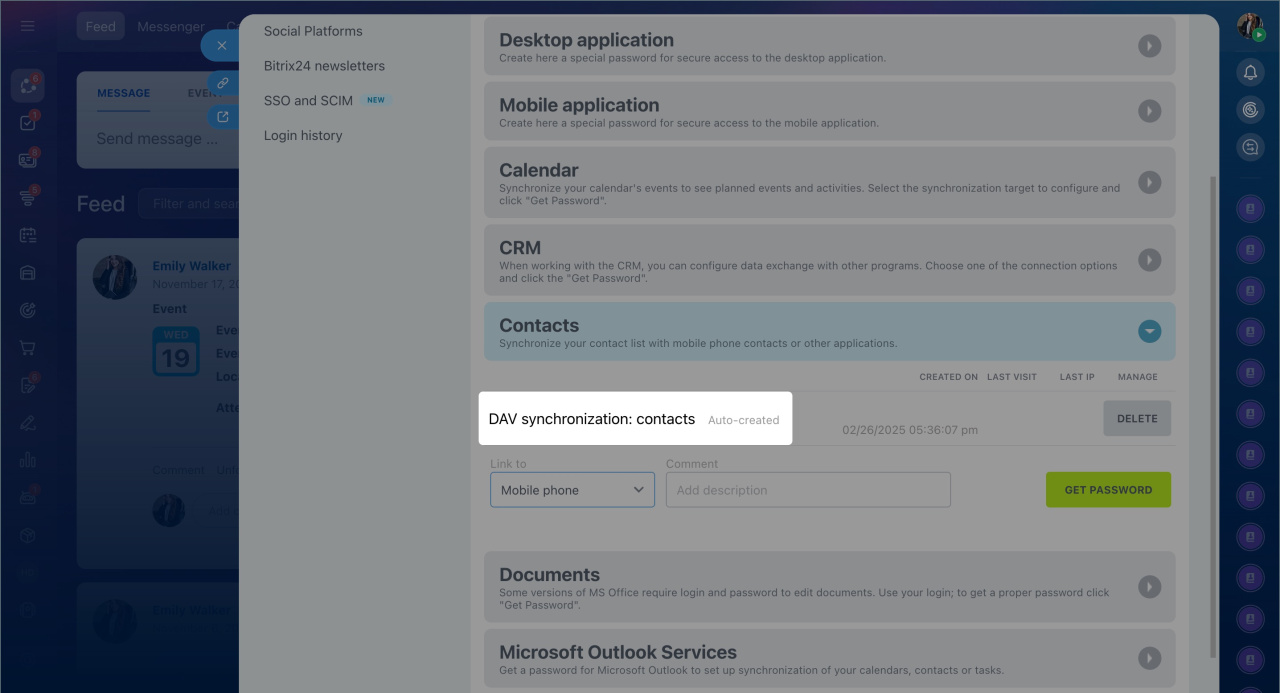The image size is (1280, 693).
Task: Open the Link to Mobile phone dropdown
Action: click(x=572, y=490)
